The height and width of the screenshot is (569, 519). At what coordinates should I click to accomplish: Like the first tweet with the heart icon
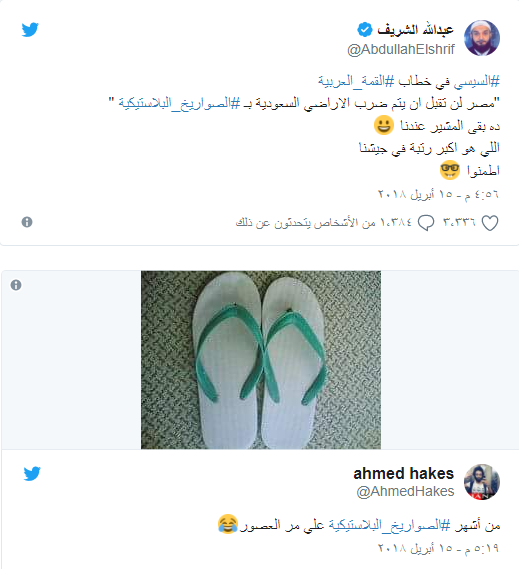click(490, 223)
